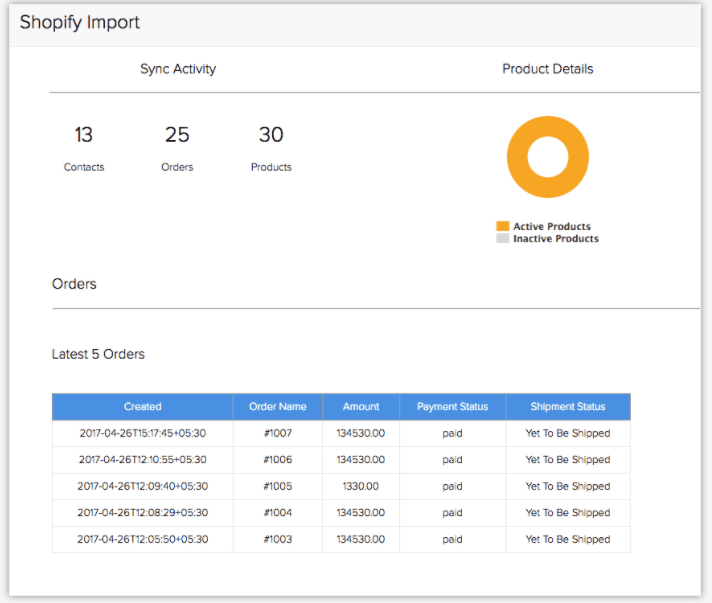Screen dimensions: 712x603
Task: Click the Contacts label
Action: click(84, 167)
